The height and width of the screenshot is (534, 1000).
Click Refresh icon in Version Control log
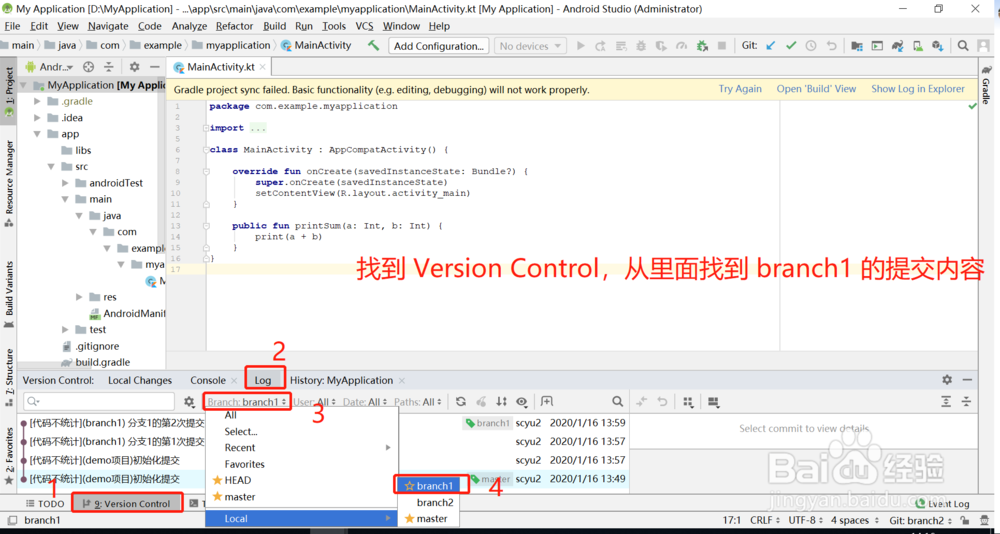pyautogui.click(x=460, y=401)
